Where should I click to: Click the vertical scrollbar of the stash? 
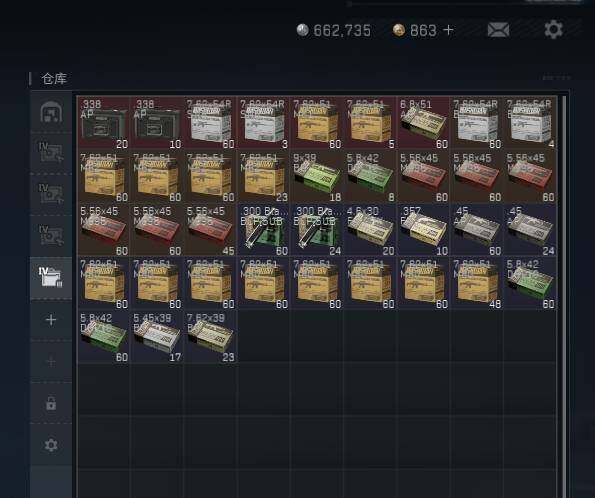point(564,296)
